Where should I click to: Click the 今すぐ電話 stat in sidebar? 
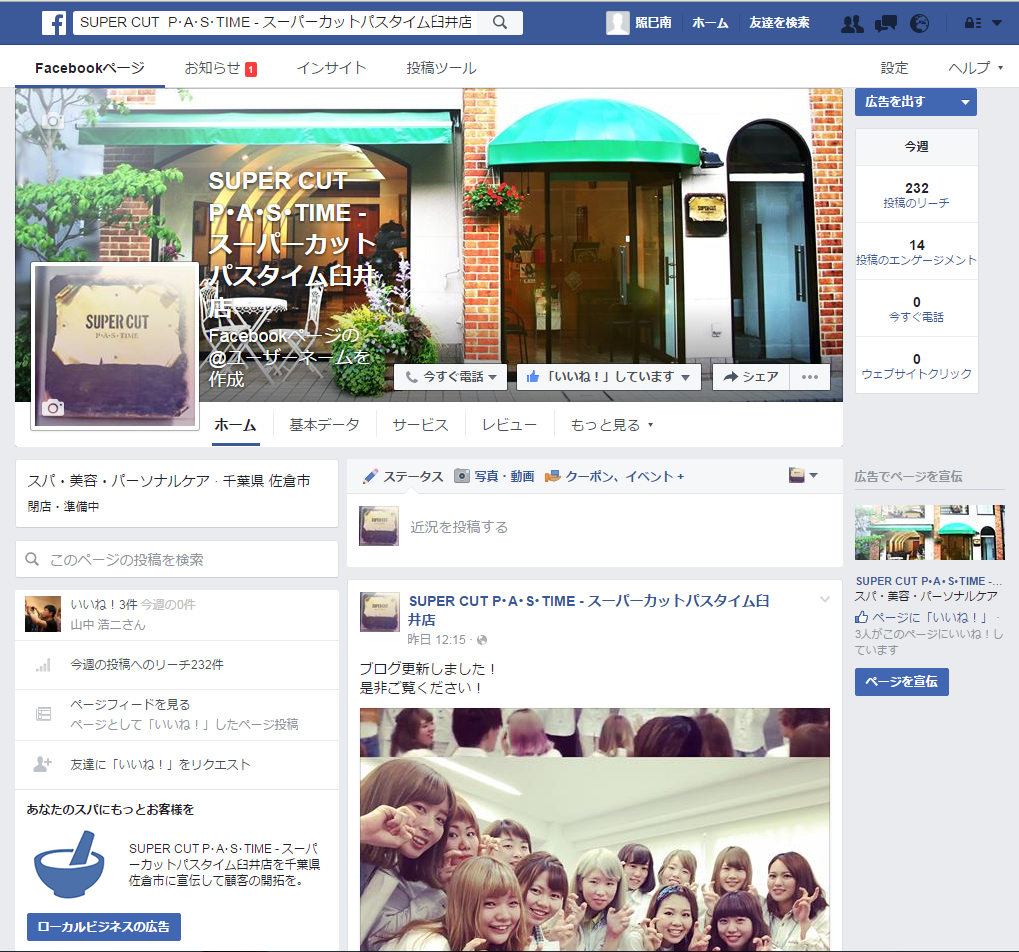pyautogui.click(x=916, y=309)
